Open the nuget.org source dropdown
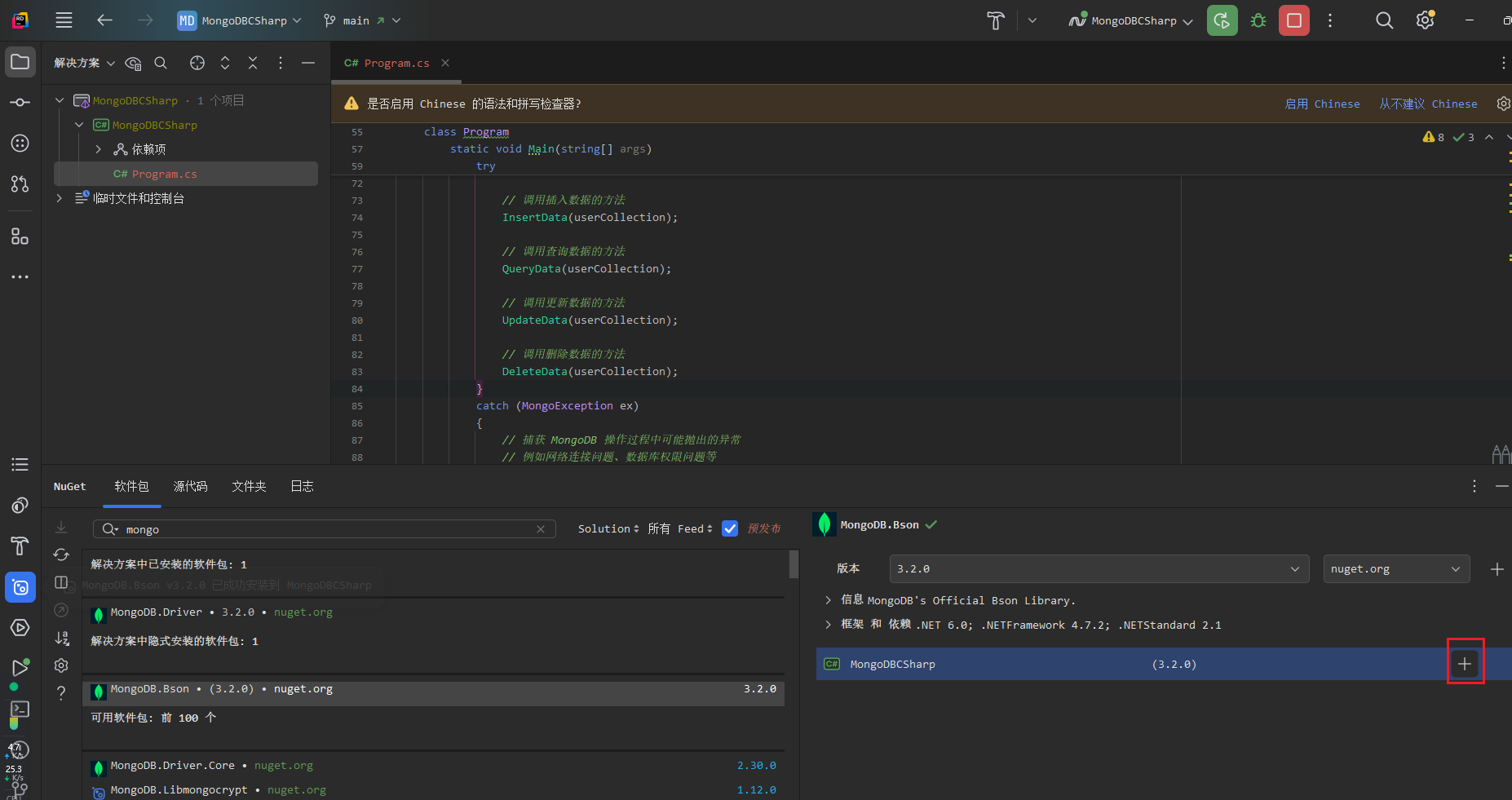This screenshot has width=1512, height=800. click(x=1395, y=568)
